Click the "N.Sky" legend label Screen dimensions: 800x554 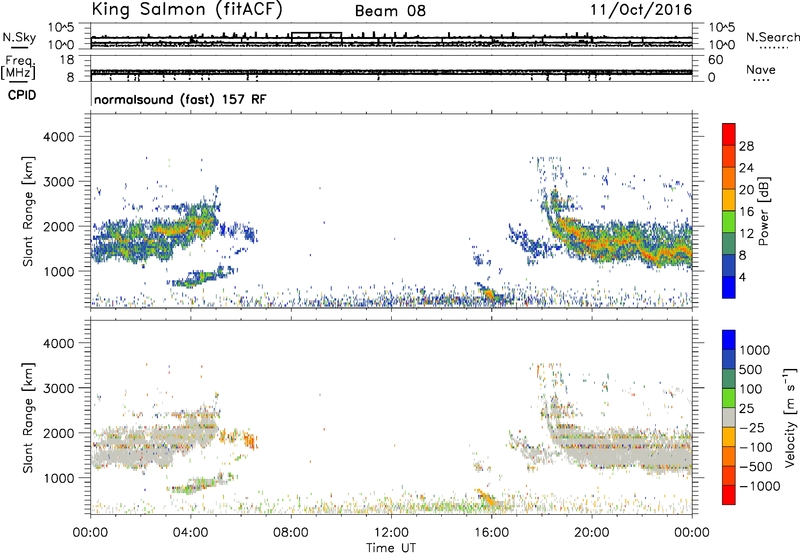(19, 37)
